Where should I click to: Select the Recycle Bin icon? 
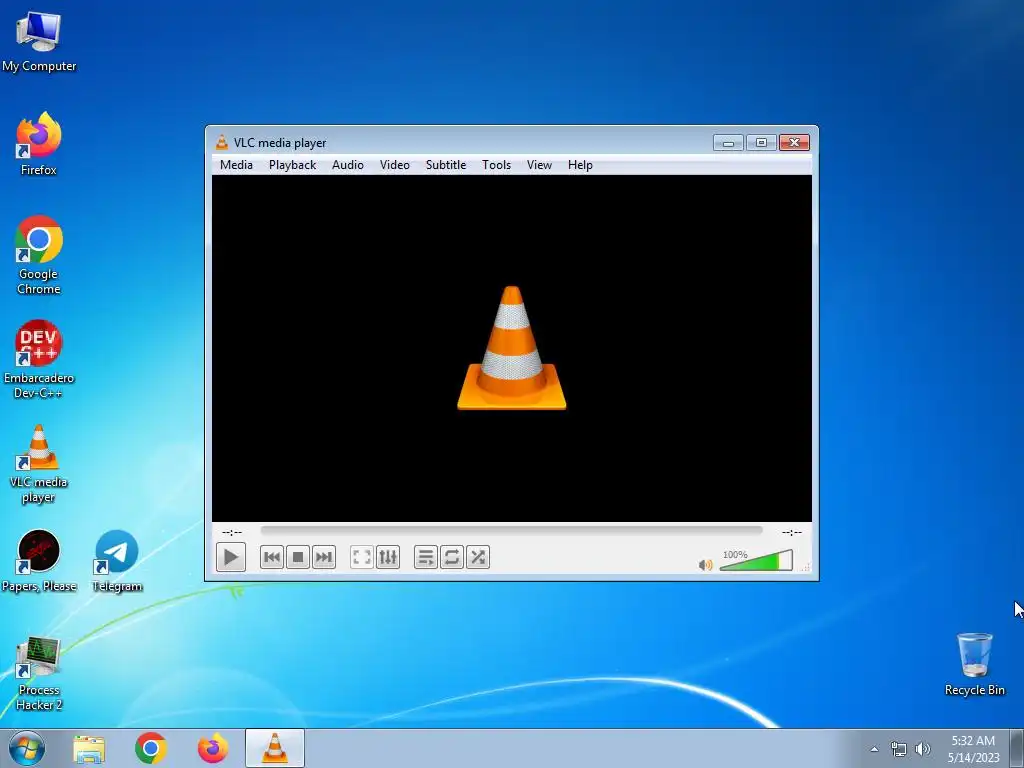tap(974, 664)
